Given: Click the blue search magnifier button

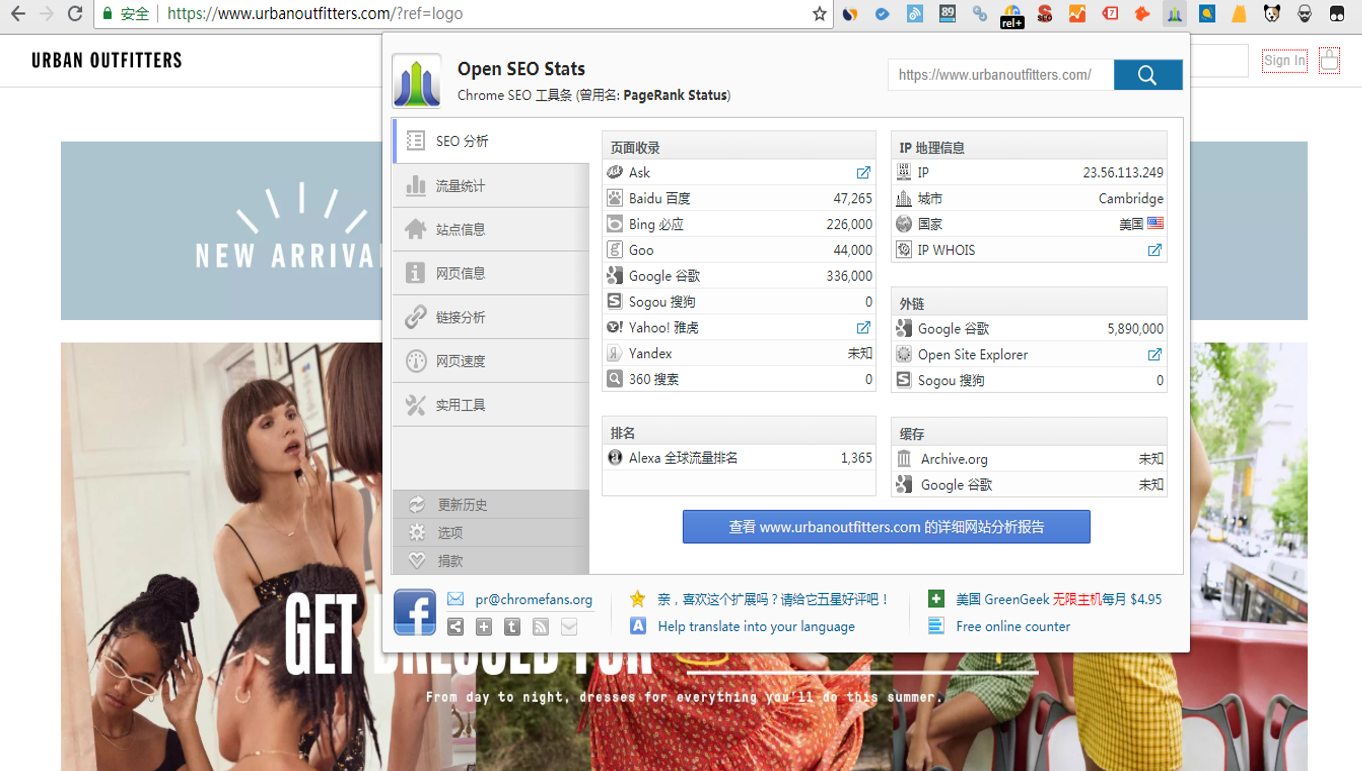Looking at the screenshot, I should (1147, 75).
